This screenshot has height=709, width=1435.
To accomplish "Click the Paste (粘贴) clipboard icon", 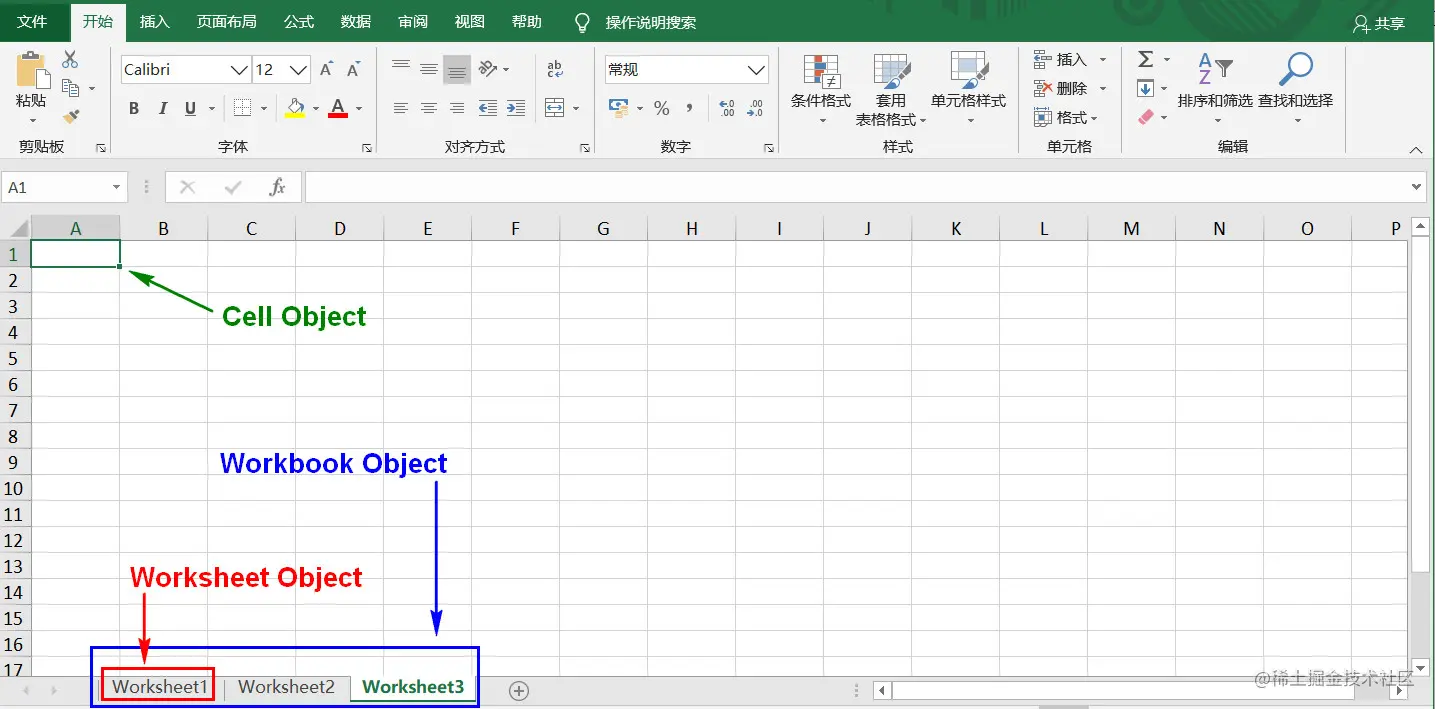I will click(x=33, y=70).
